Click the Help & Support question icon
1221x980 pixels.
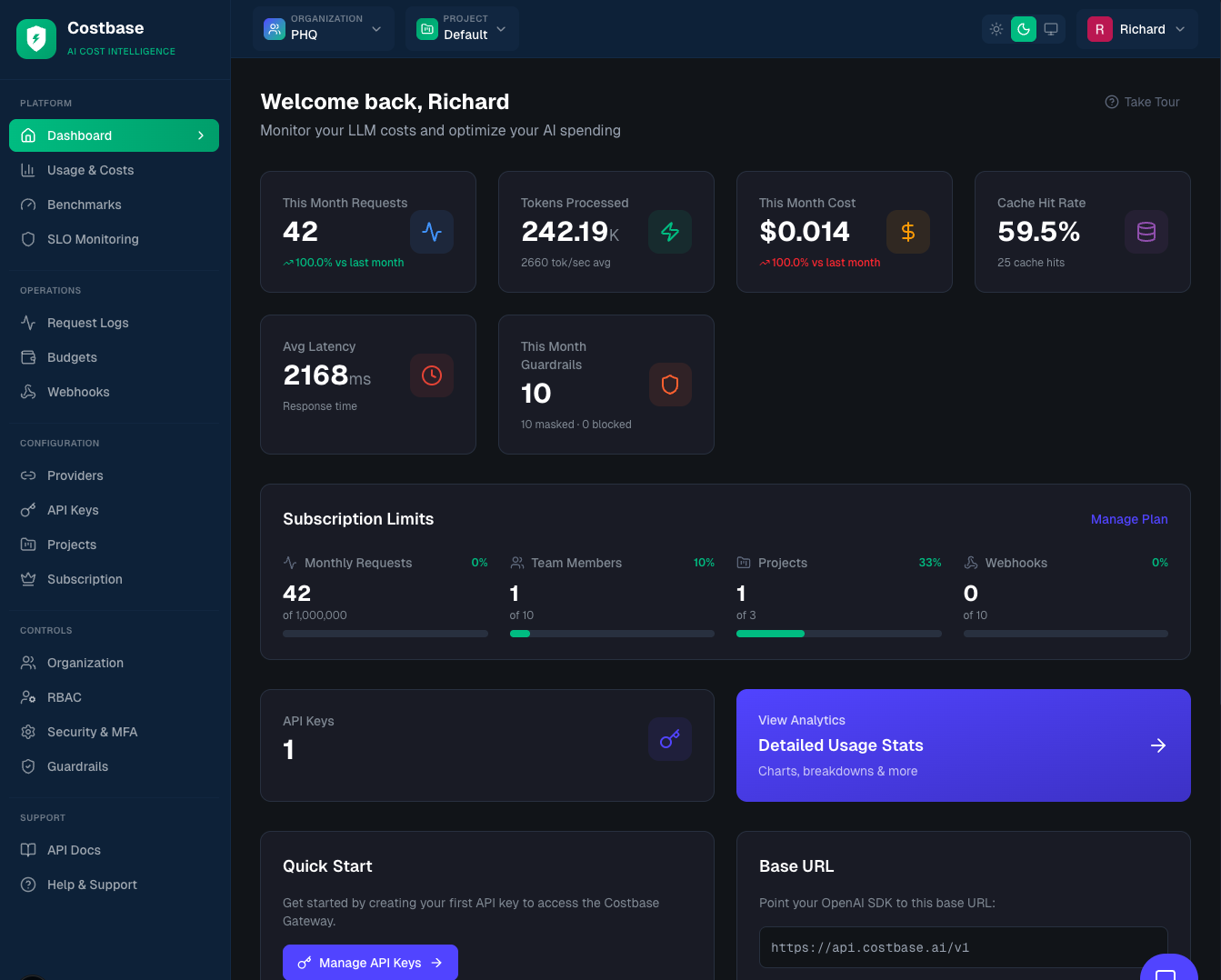pos(28,885)
